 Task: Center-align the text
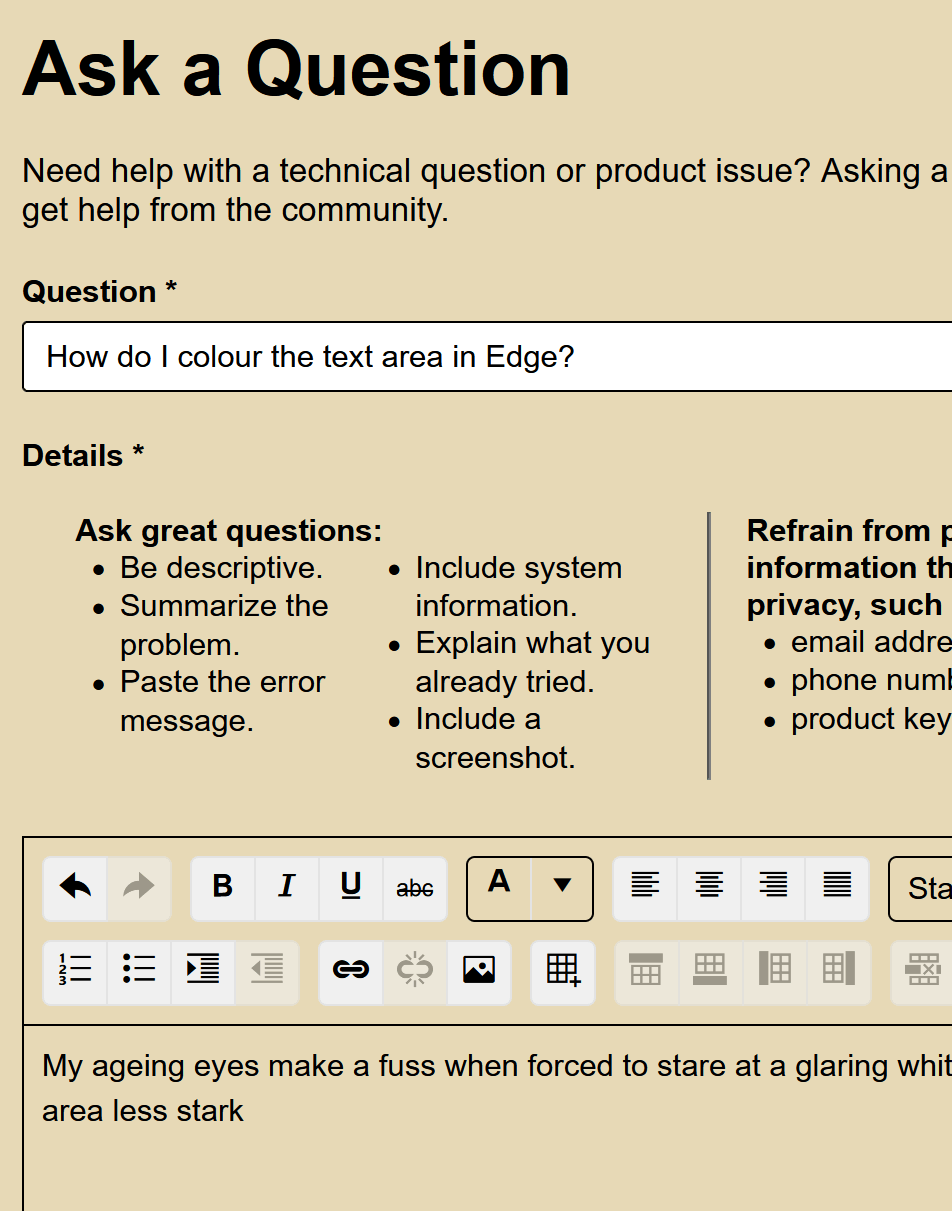click(x=709, y=888)
